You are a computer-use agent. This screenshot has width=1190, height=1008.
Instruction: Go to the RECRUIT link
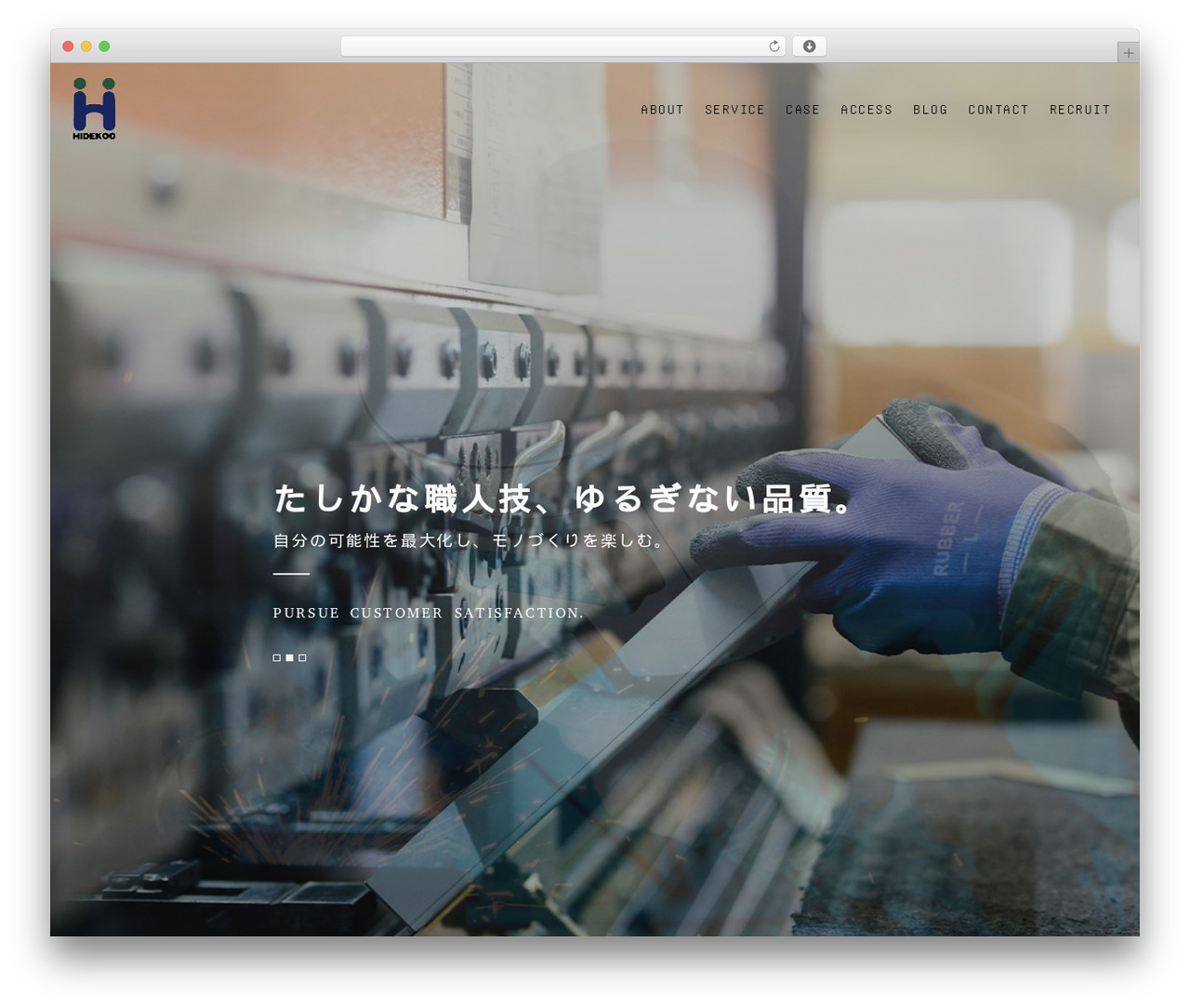coord(1079,110)
